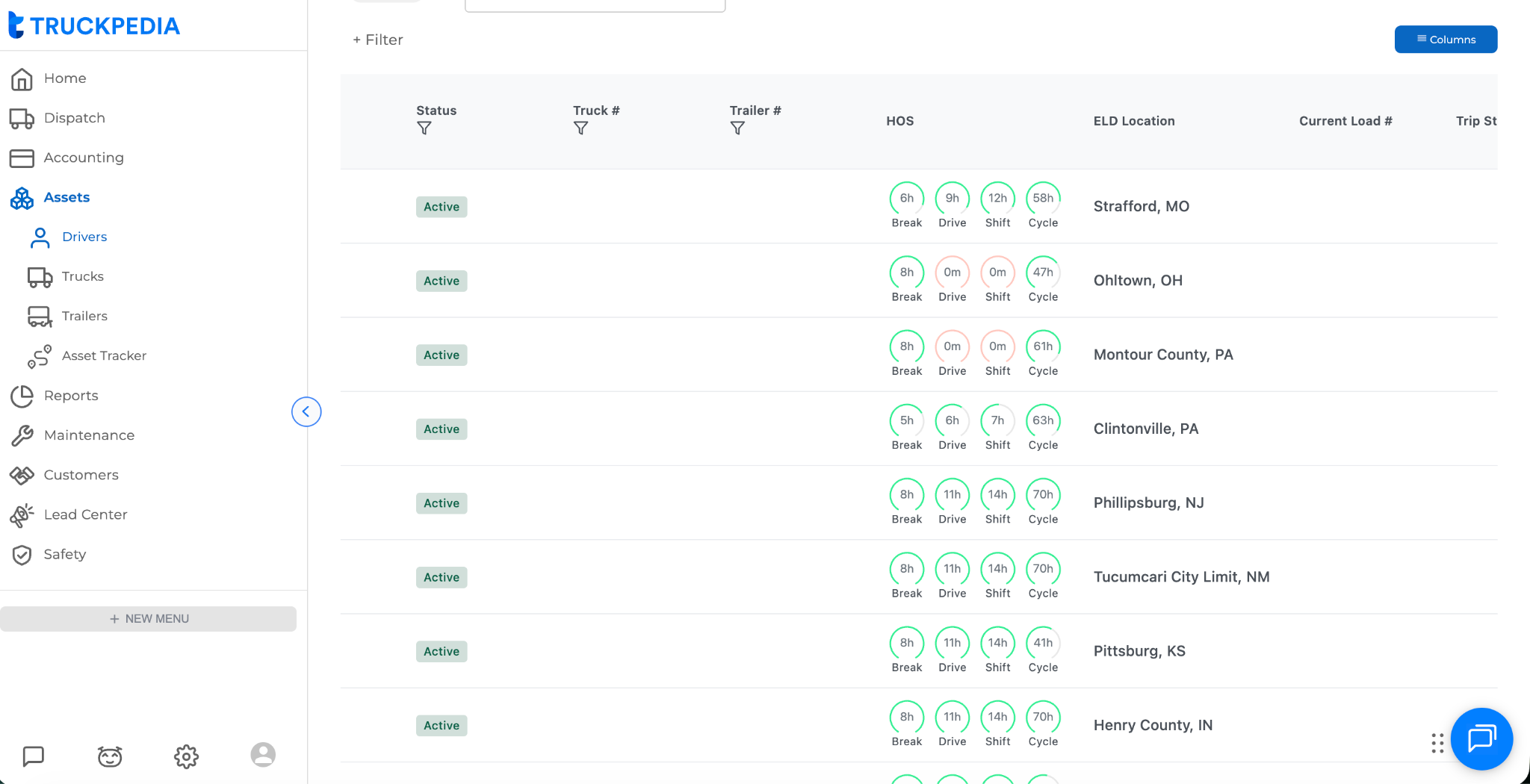The height and width of the screenshot is (784, 1530).
Task: Click the Status column filter icon
Action: [424, 128]
